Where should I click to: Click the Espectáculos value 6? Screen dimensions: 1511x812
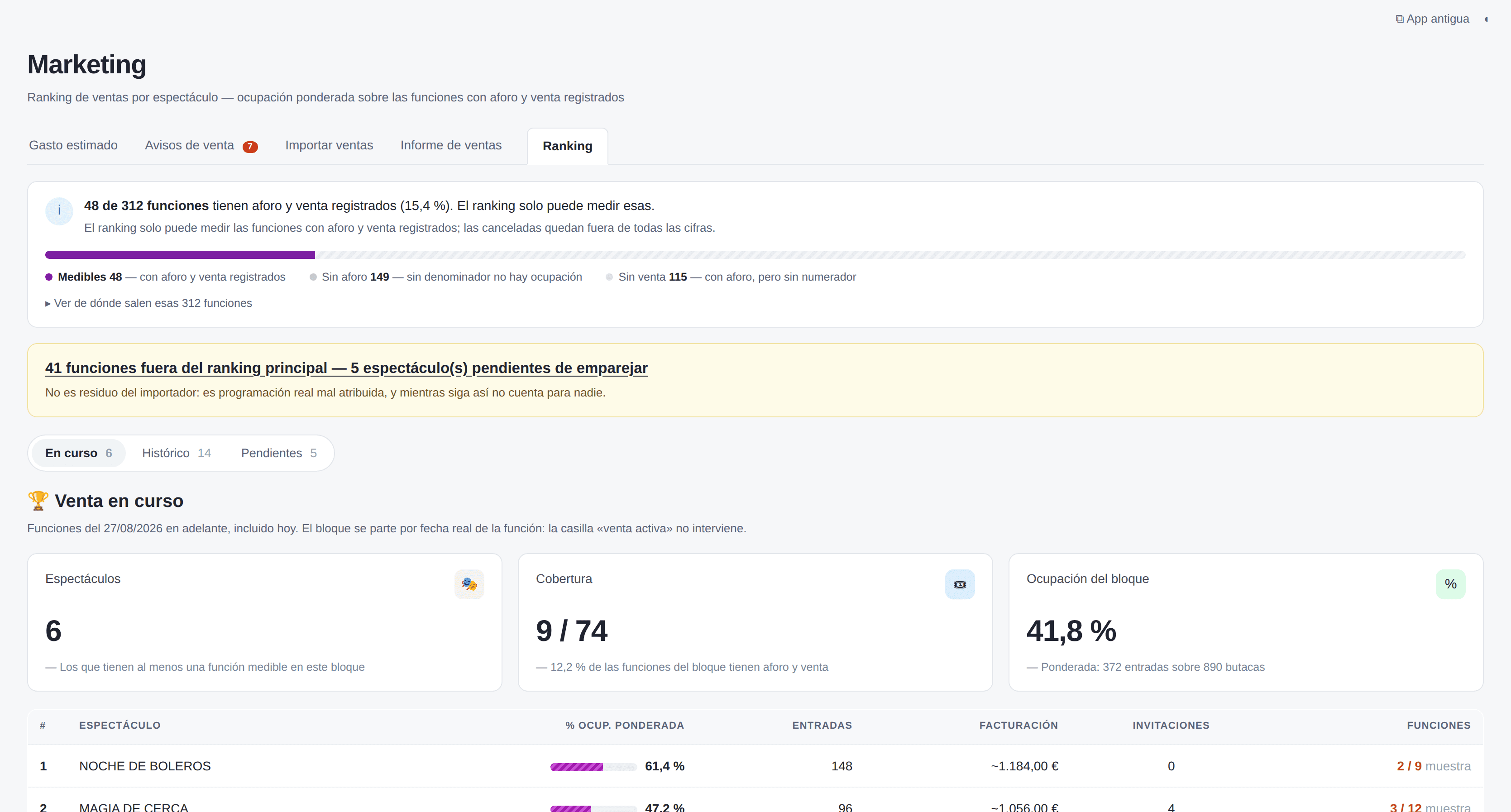53,630
